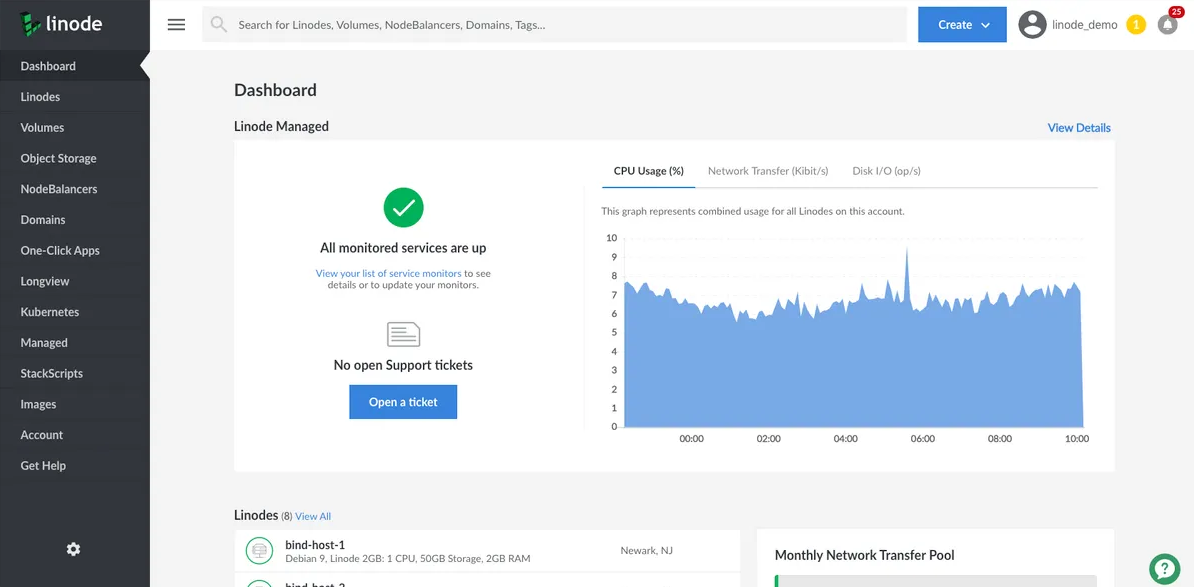1194x587 pixels.
Task: Open Domains in sidebar
Action: 75,220
